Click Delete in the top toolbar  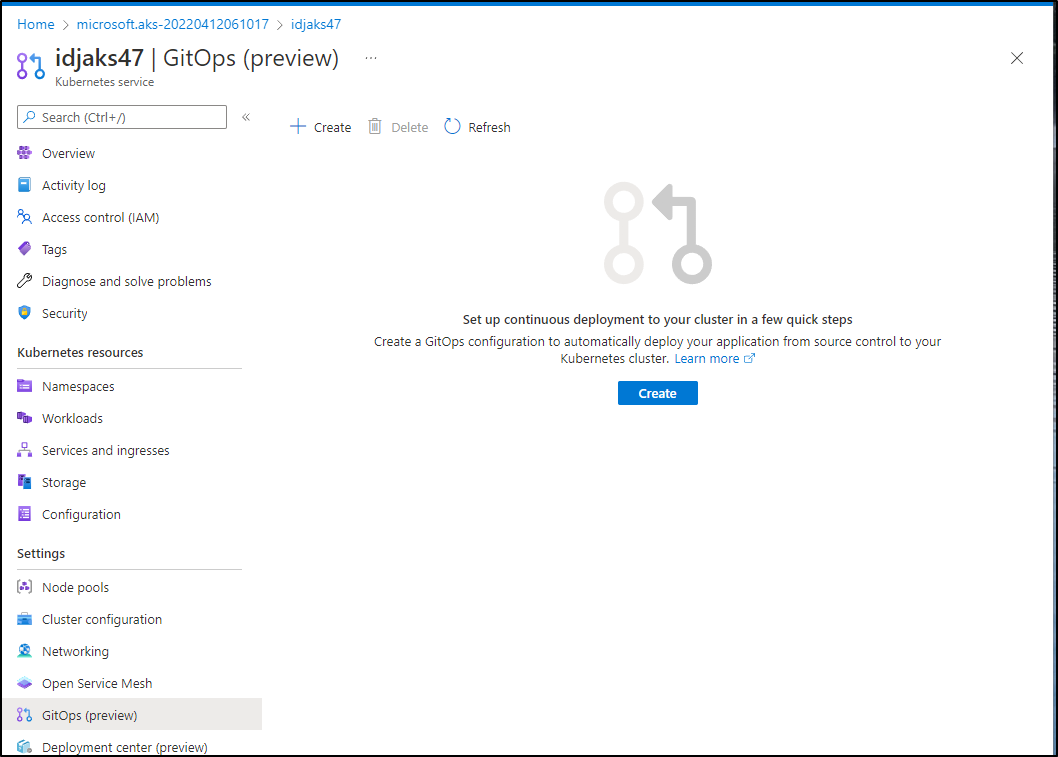click(x=398, y=127)
